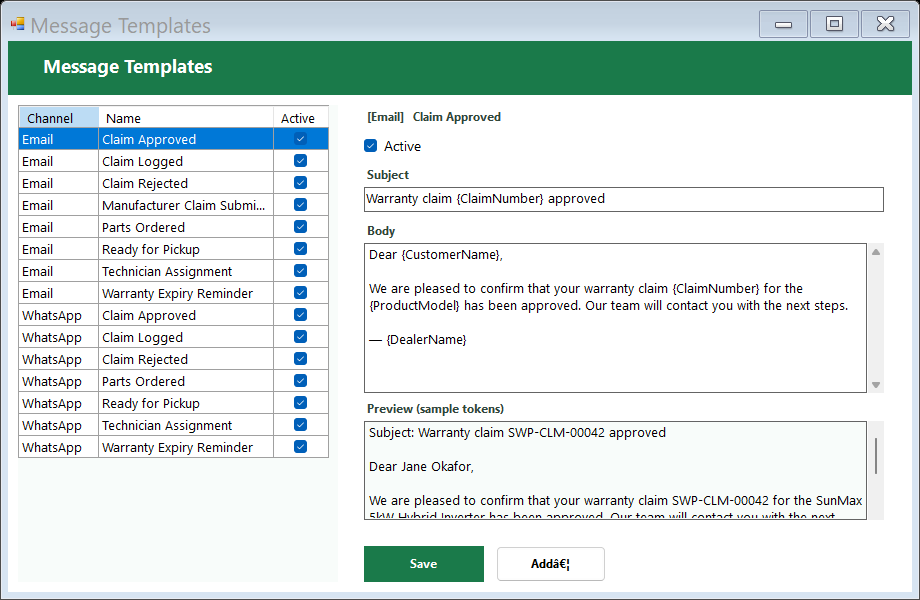Click the Add… button
The height and width of the screenshot is (600, 920).
pyautogui.click(x=550, y=564)
